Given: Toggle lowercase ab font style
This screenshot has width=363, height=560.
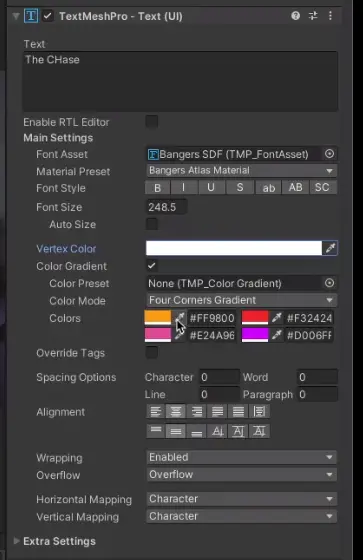Looking at the screenshot, I should point(269,188).
